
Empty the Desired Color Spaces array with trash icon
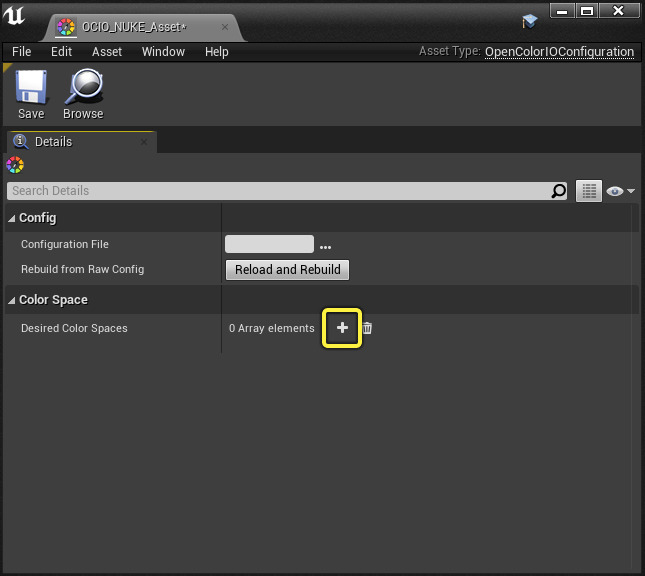click(x=367, y=328)
